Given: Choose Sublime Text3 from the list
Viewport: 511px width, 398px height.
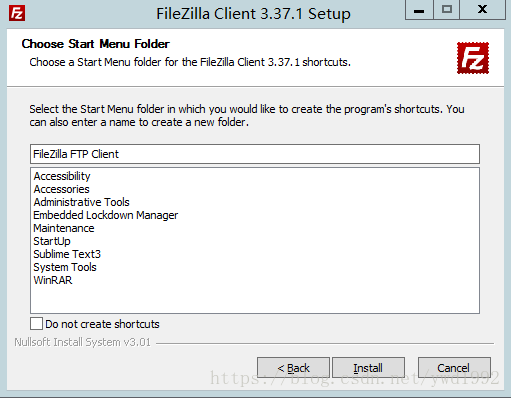Looking at the screenshot, I should (67, 254).
